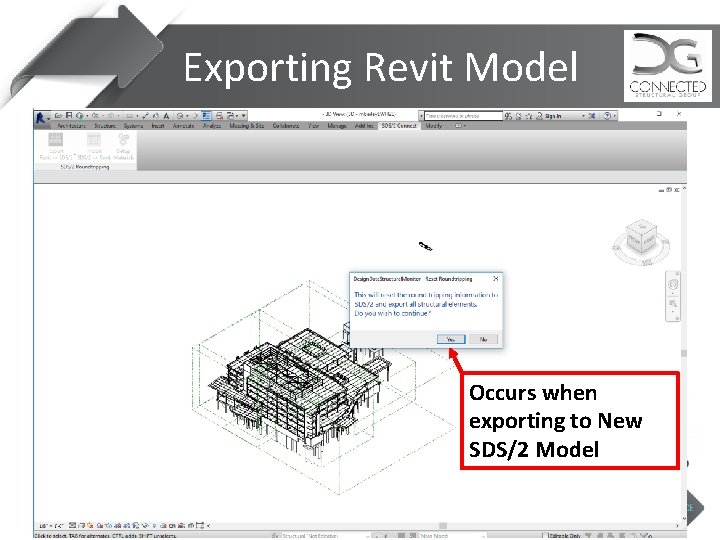The width and height of the screenshot is (720, 540).
Task: Click the Undo arrow in quick access toolbar
Action: pyautogui.click(x=95, y=116)
